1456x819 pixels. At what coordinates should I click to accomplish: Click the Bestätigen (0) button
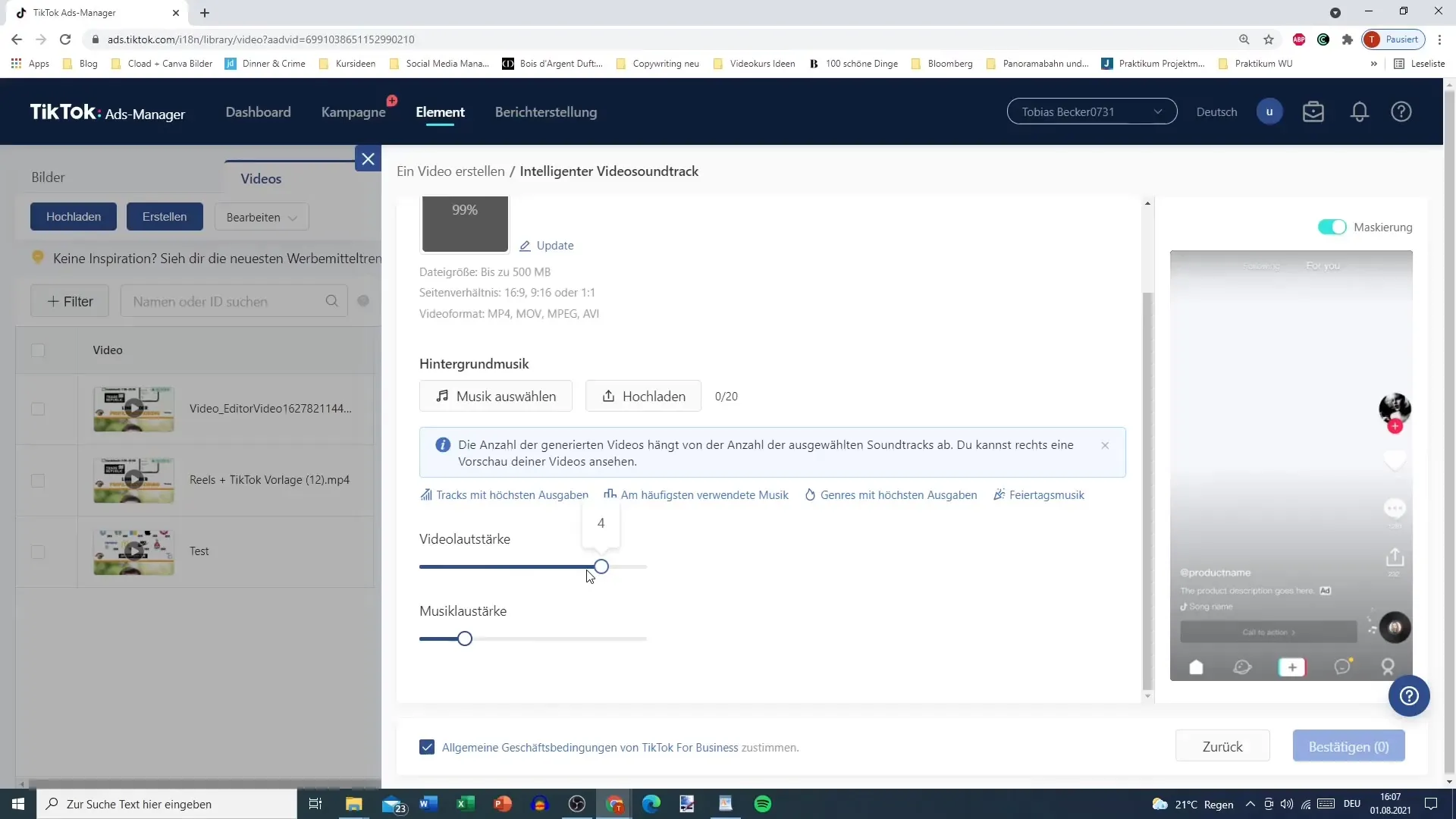click(x=1348, y=746)
